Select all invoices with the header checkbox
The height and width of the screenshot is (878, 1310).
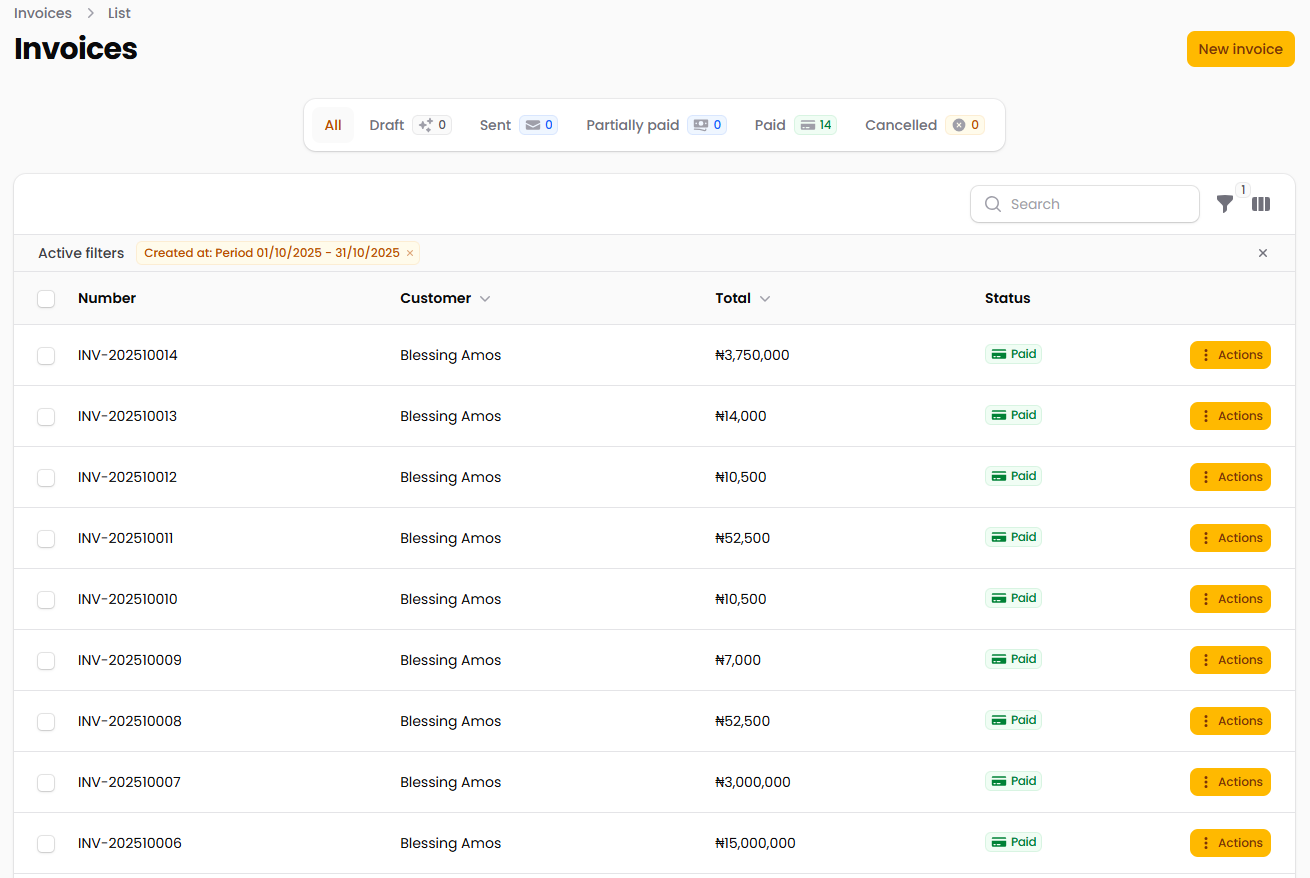[46, 299]
